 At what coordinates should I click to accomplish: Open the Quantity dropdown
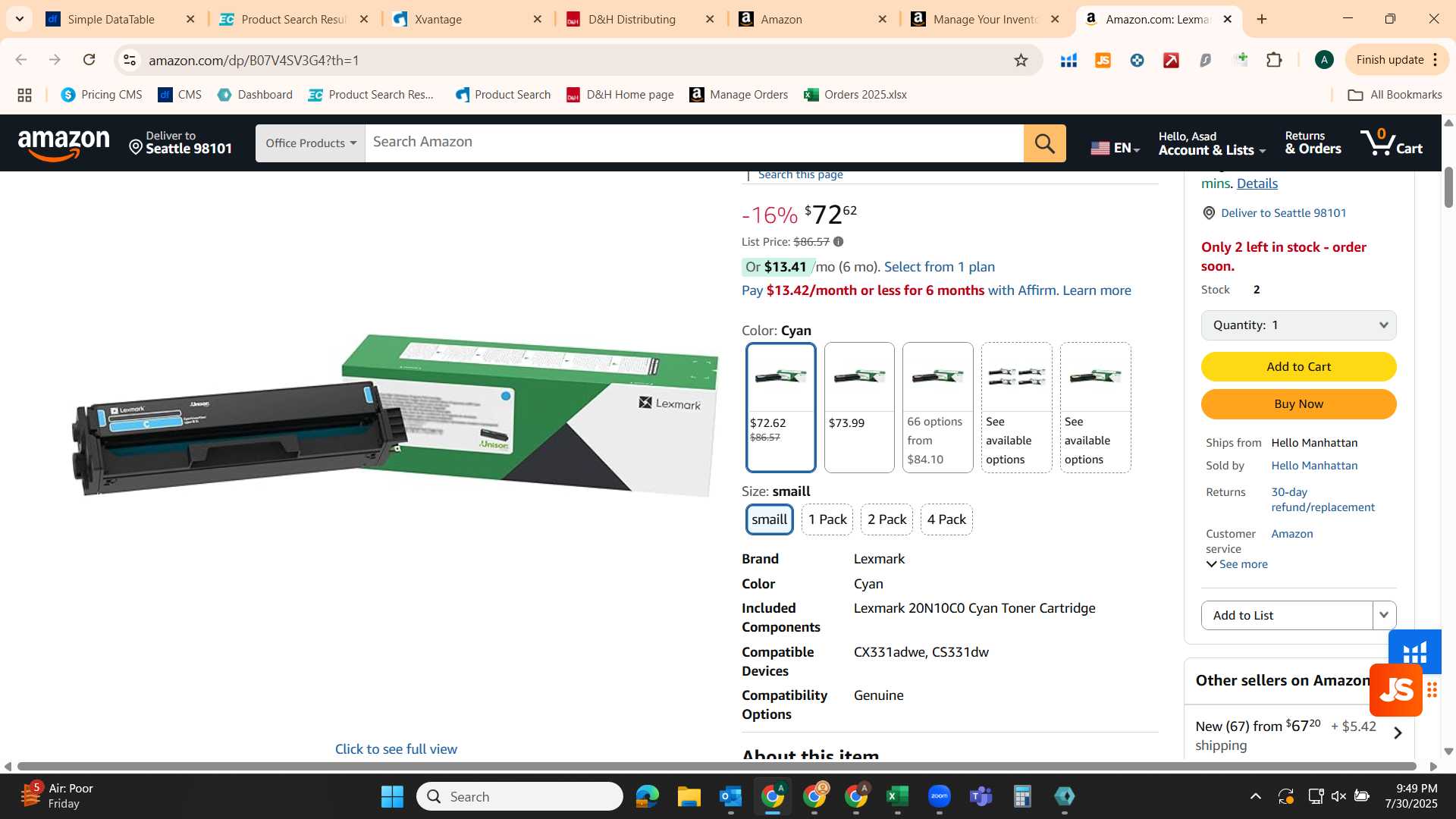[x=1298, y=325]
